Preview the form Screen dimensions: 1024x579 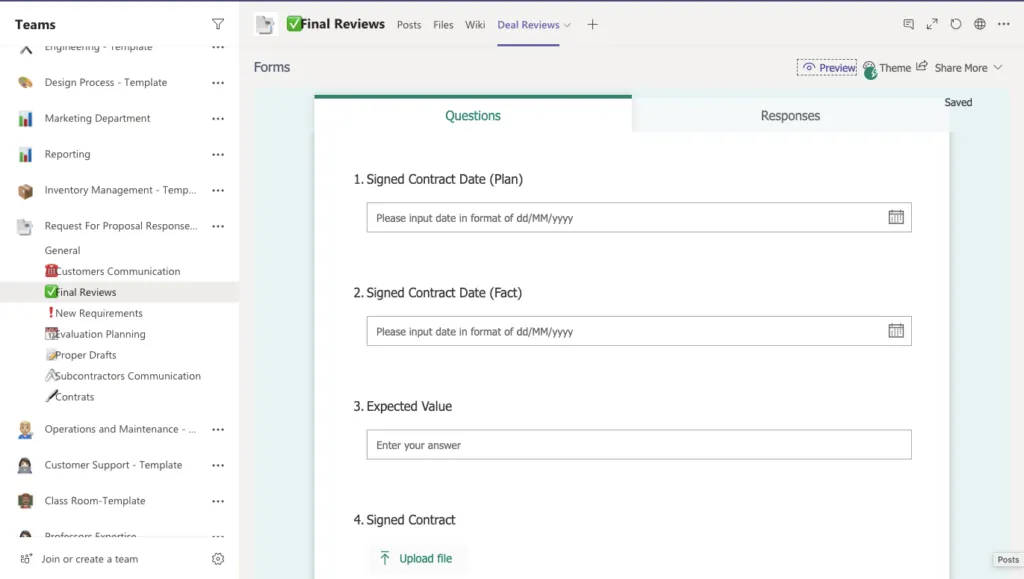(x=827, y=68)
